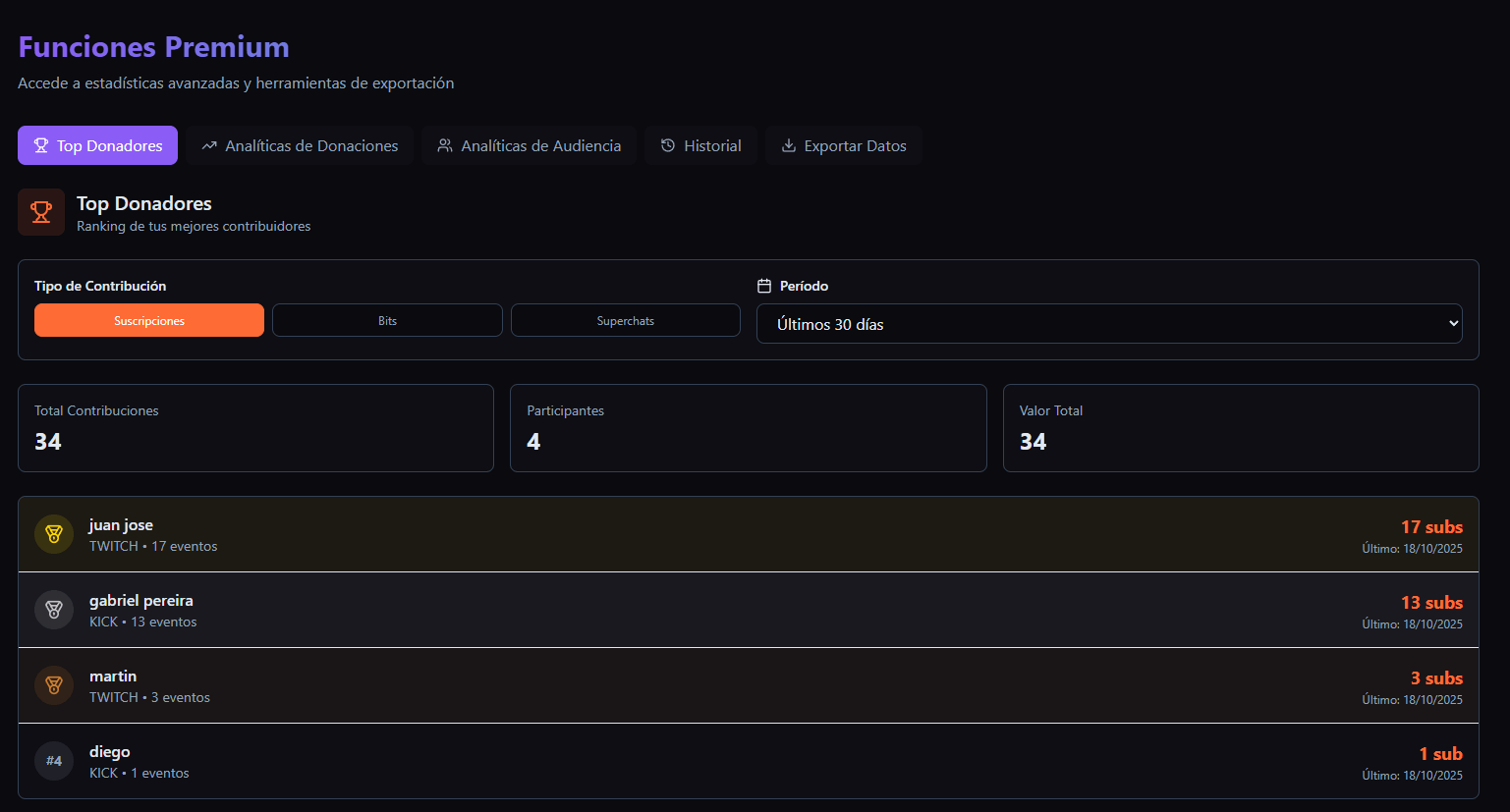Click gabriel pereira's 13 subs total

(x=1431, y=603)
